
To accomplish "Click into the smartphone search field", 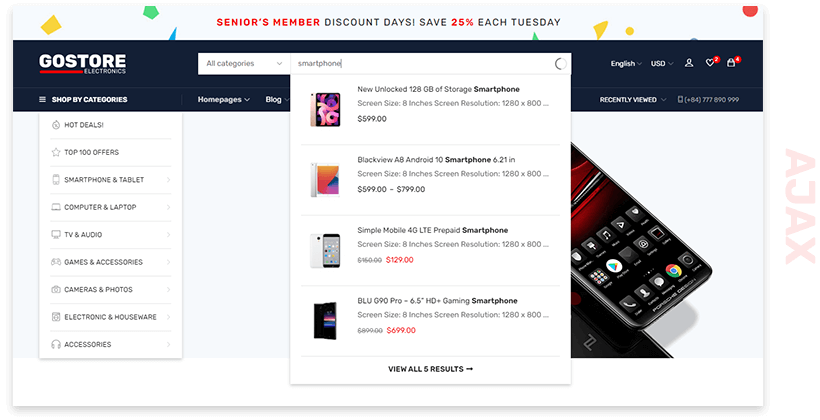I will (x=422, y=64).
